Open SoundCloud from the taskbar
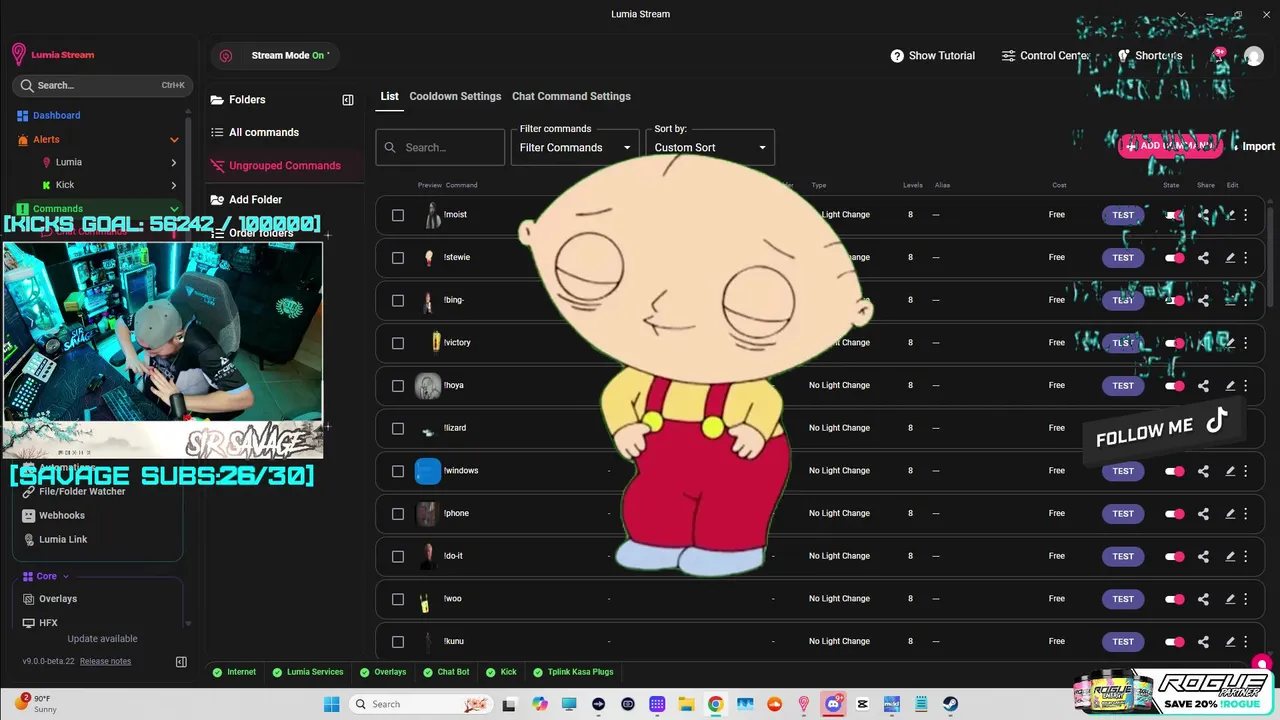The width and height of the screenshot is (1280, 720). point(774,704)
